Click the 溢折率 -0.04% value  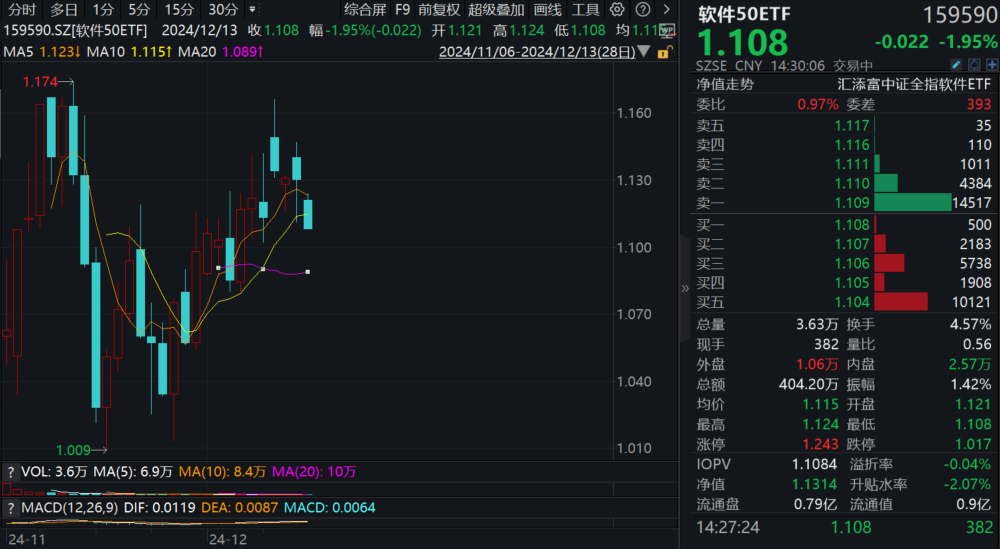[967, 465]
